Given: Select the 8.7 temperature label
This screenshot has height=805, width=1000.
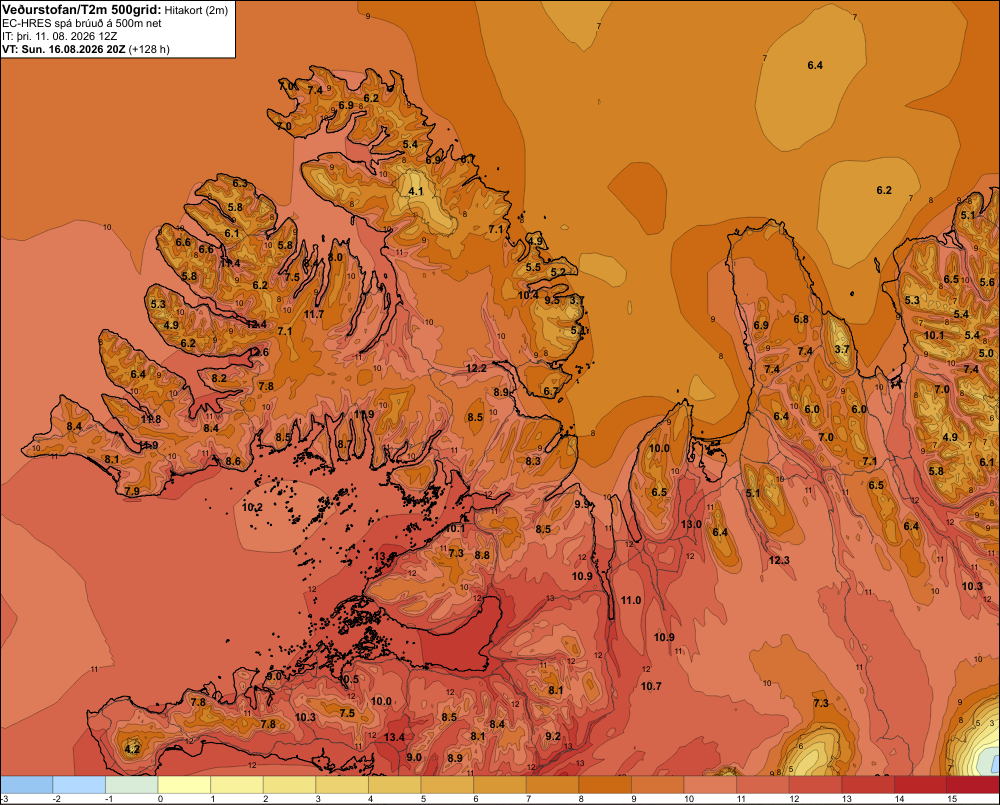Looking at the screenshot, I should click(x=344, y=445).
